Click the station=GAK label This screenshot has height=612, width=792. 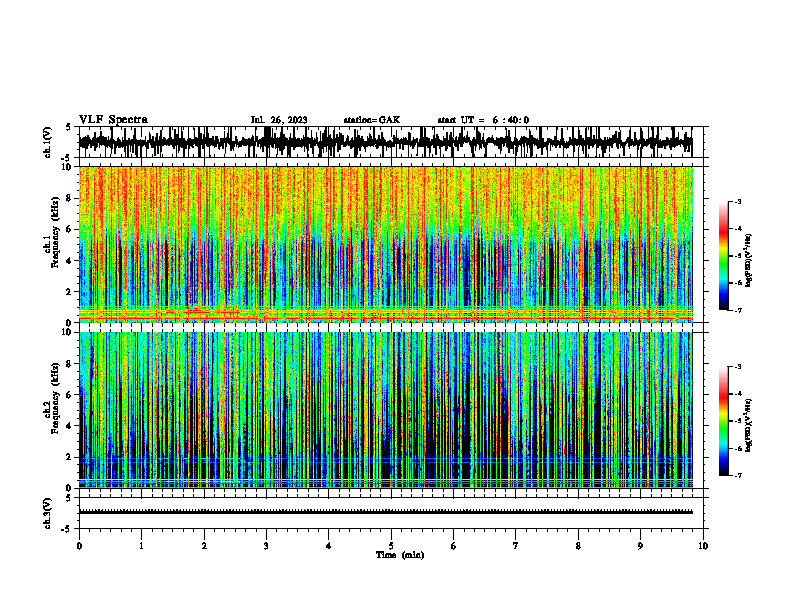[372, 120]
